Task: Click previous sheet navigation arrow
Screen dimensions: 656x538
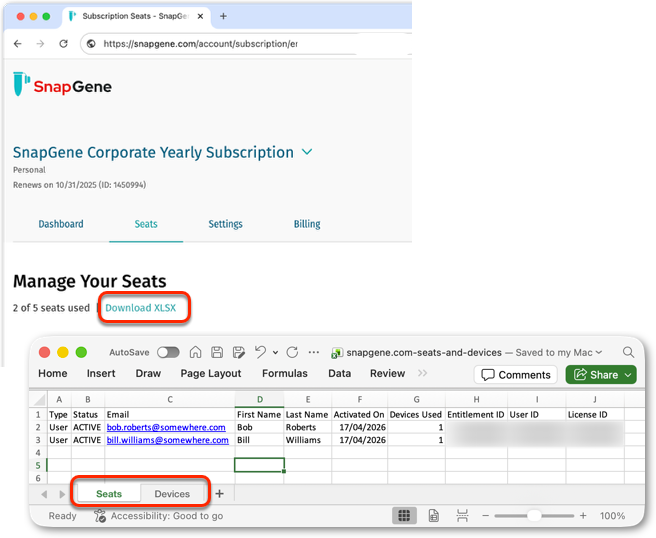Action: tap(44, 494)
